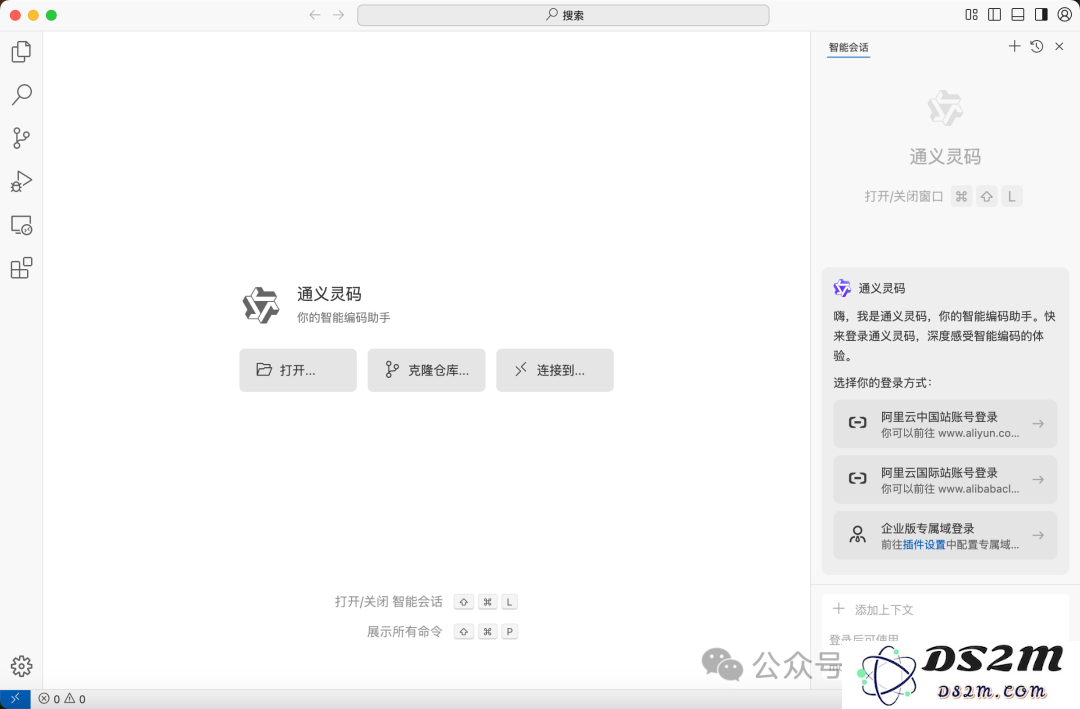Open the customize layout control
Screen dimensions: 1080x709
(971, 14)
